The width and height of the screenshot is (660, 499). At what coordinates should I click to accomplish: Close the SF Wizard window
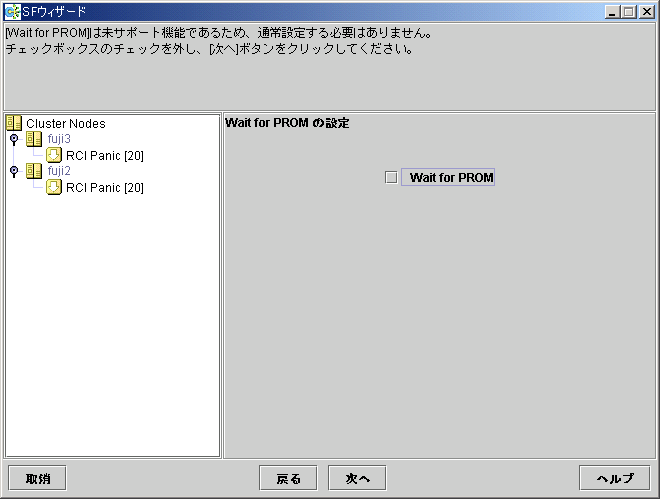click(646, 12)
